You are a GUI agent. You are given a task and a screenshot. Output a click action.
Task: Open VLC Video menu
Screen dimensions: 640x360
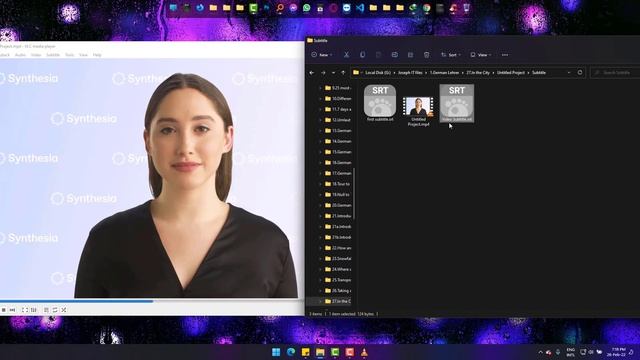[x=36, y=55]
